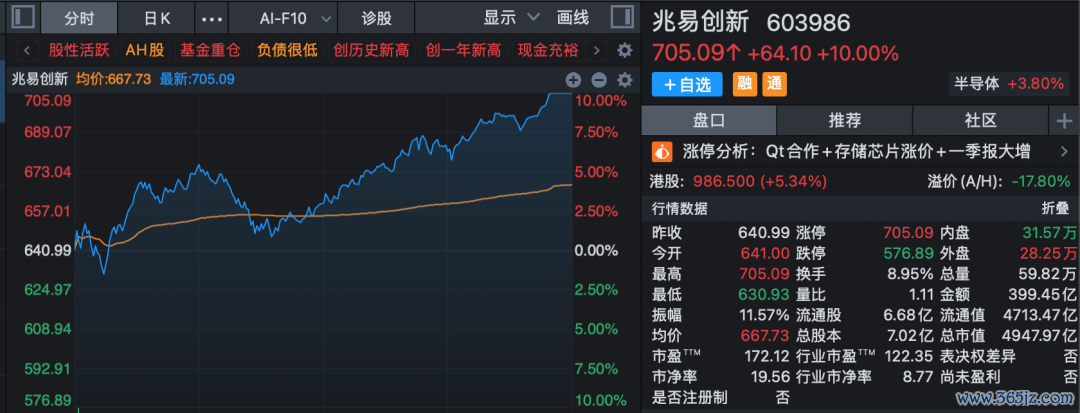This screenshot has height=413, width=1080.
Task: Click the 创历史新高 tag
Action: [371, 50]
